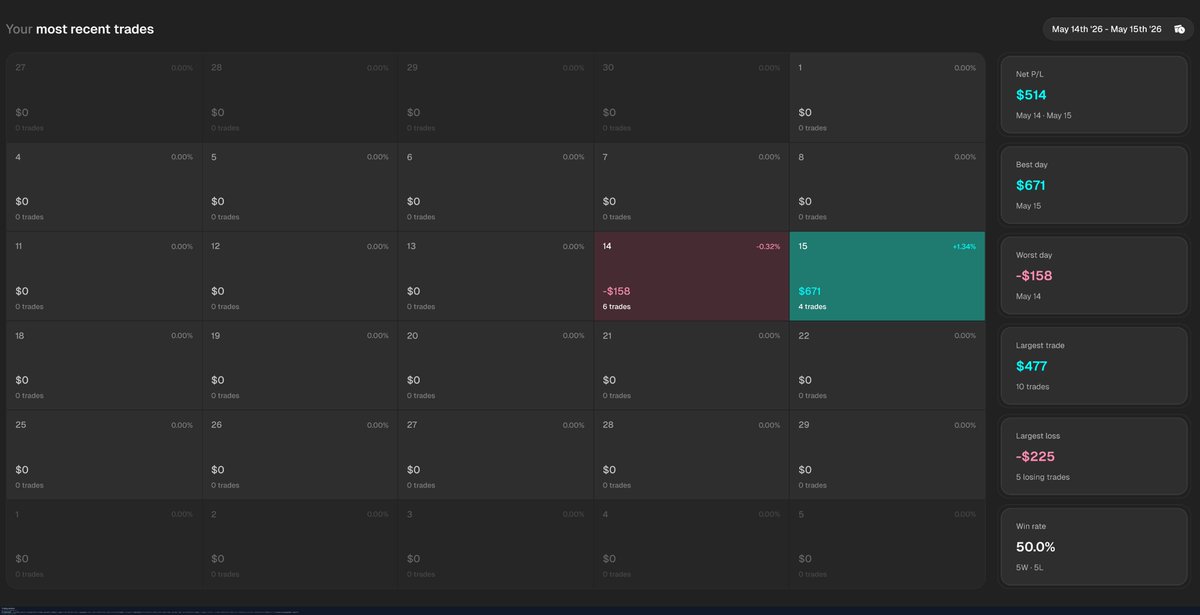Screen dimensions: 1200x615
Task: Click the "5 losing trades" text
Action: point(1043,477)
